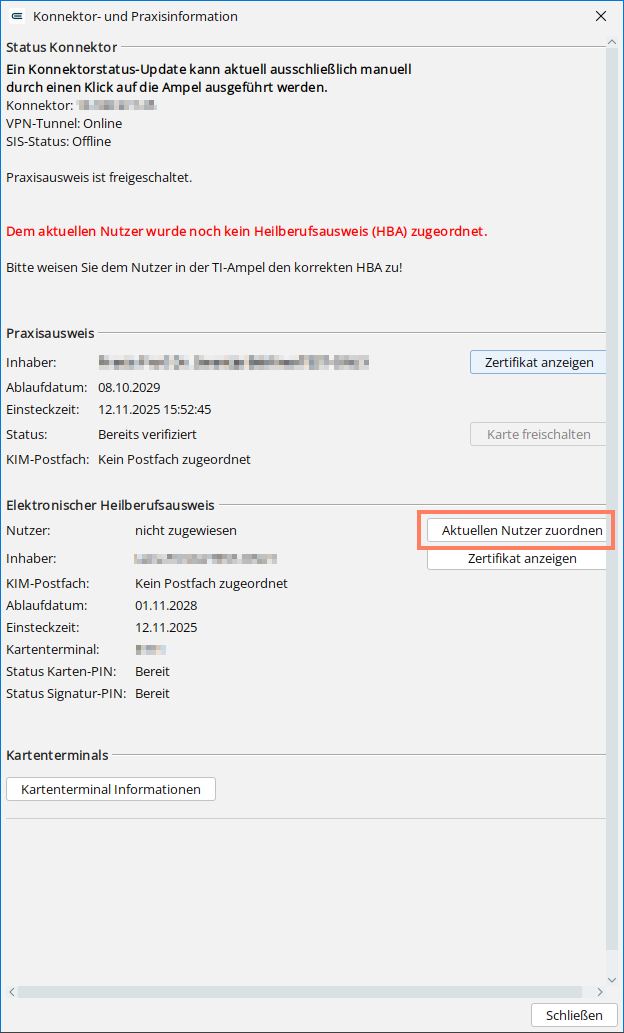The height and width of the screenshot is (1033, 624).
Task: Click the 'Status Karten-PIN' value Bereit
Action: tap(152, 672)
